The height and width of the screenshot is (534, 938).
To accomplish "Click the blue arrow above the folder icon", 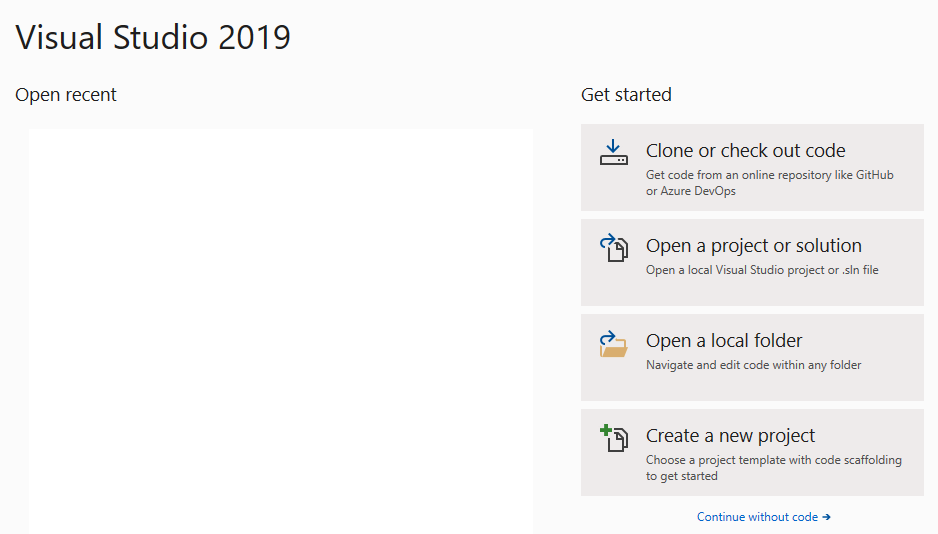I will click(608, 334).
